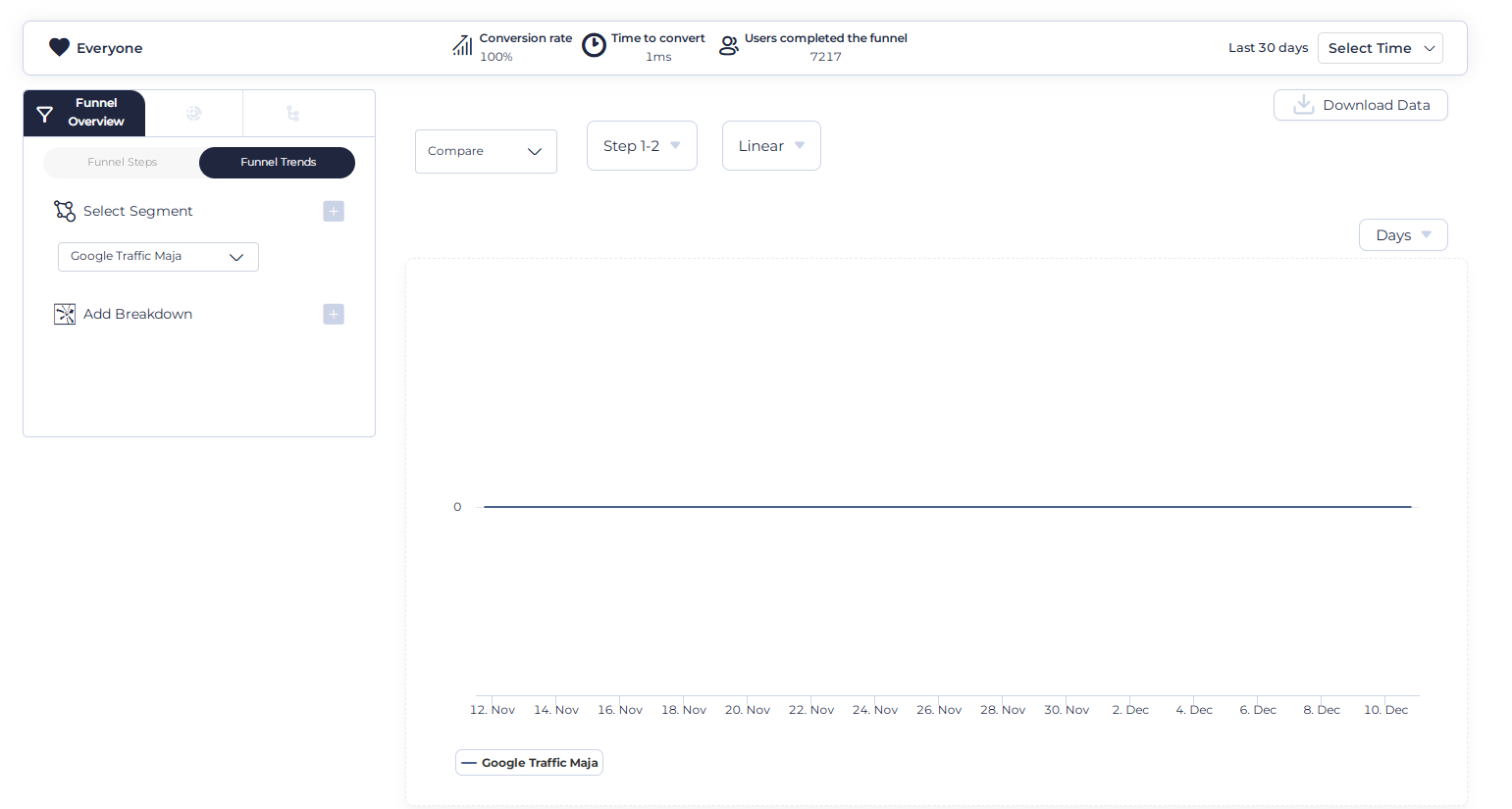This screenshot has height=809, width=1512.
Task: Click the Conversion rate 100% value
Action: (x=496, y=57)
